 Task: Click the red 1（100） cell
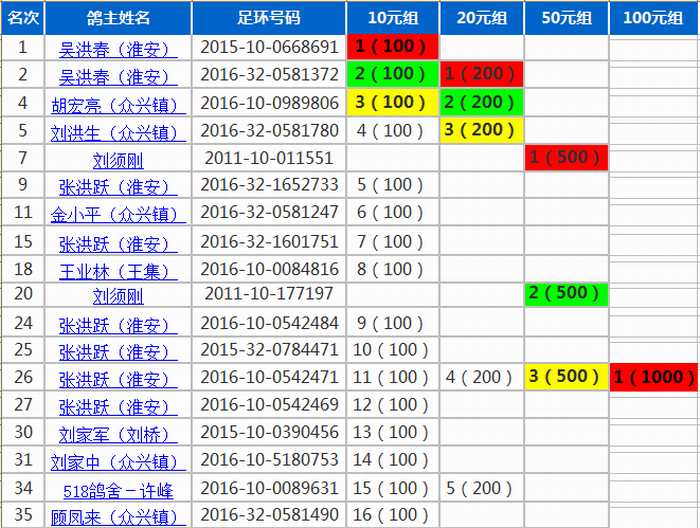click(x=393, y=46)
